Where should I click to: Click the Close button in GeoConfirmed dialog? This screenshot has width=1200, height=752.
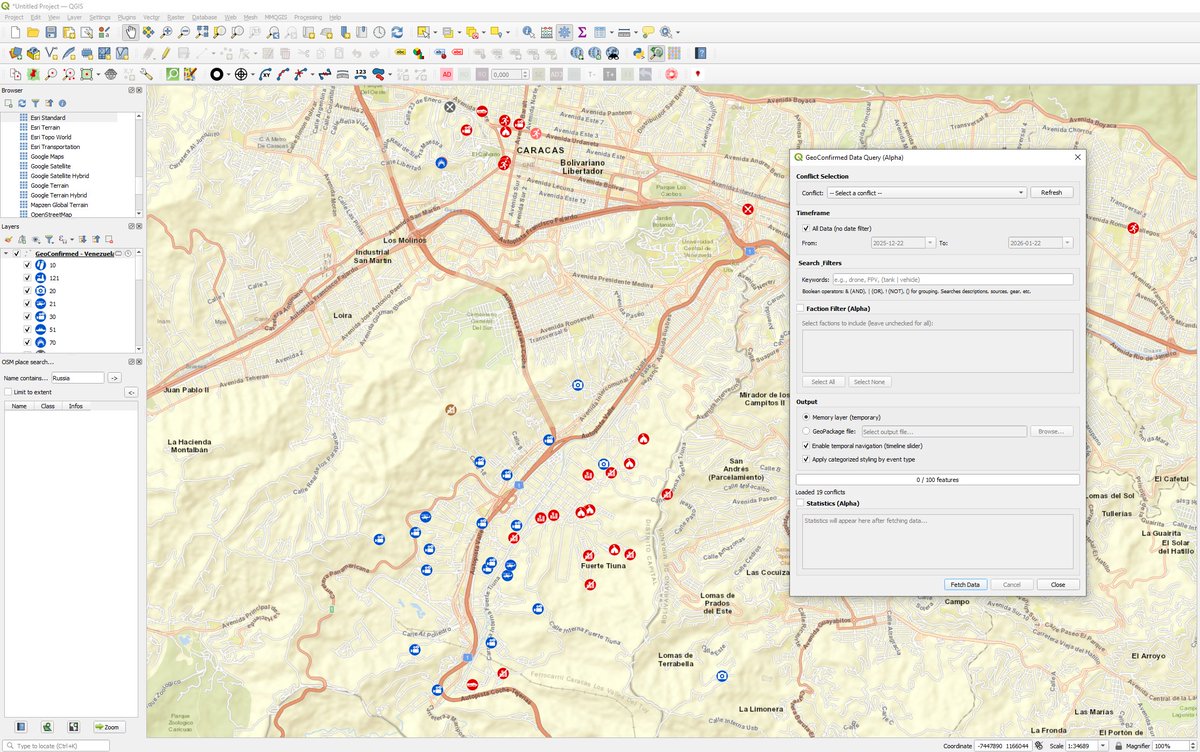[x=1057, y=584]
